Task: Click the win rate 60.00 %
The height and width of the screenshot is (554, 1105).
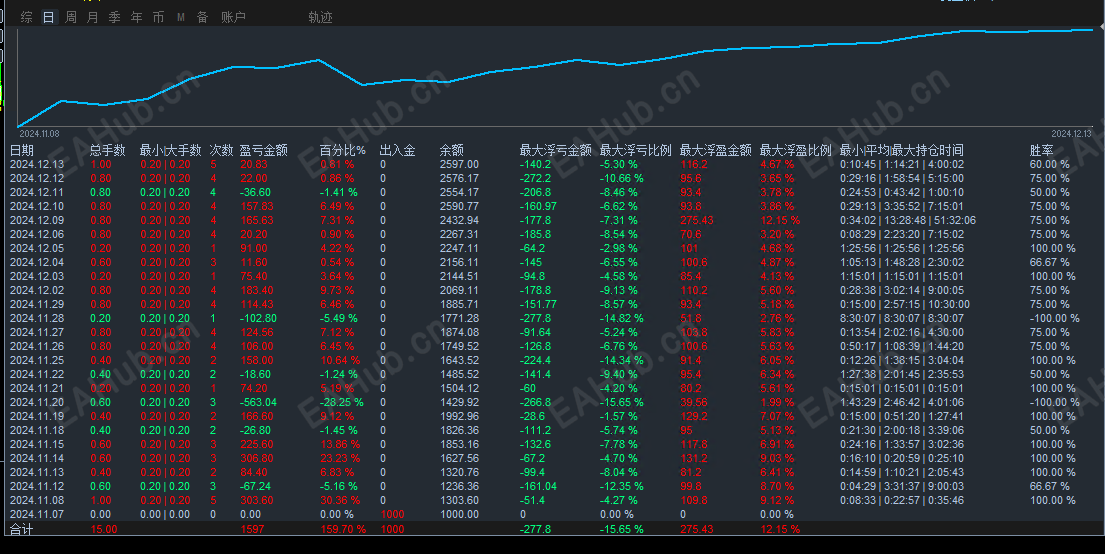Action: pyautogui.click(x=1049, y=164)
